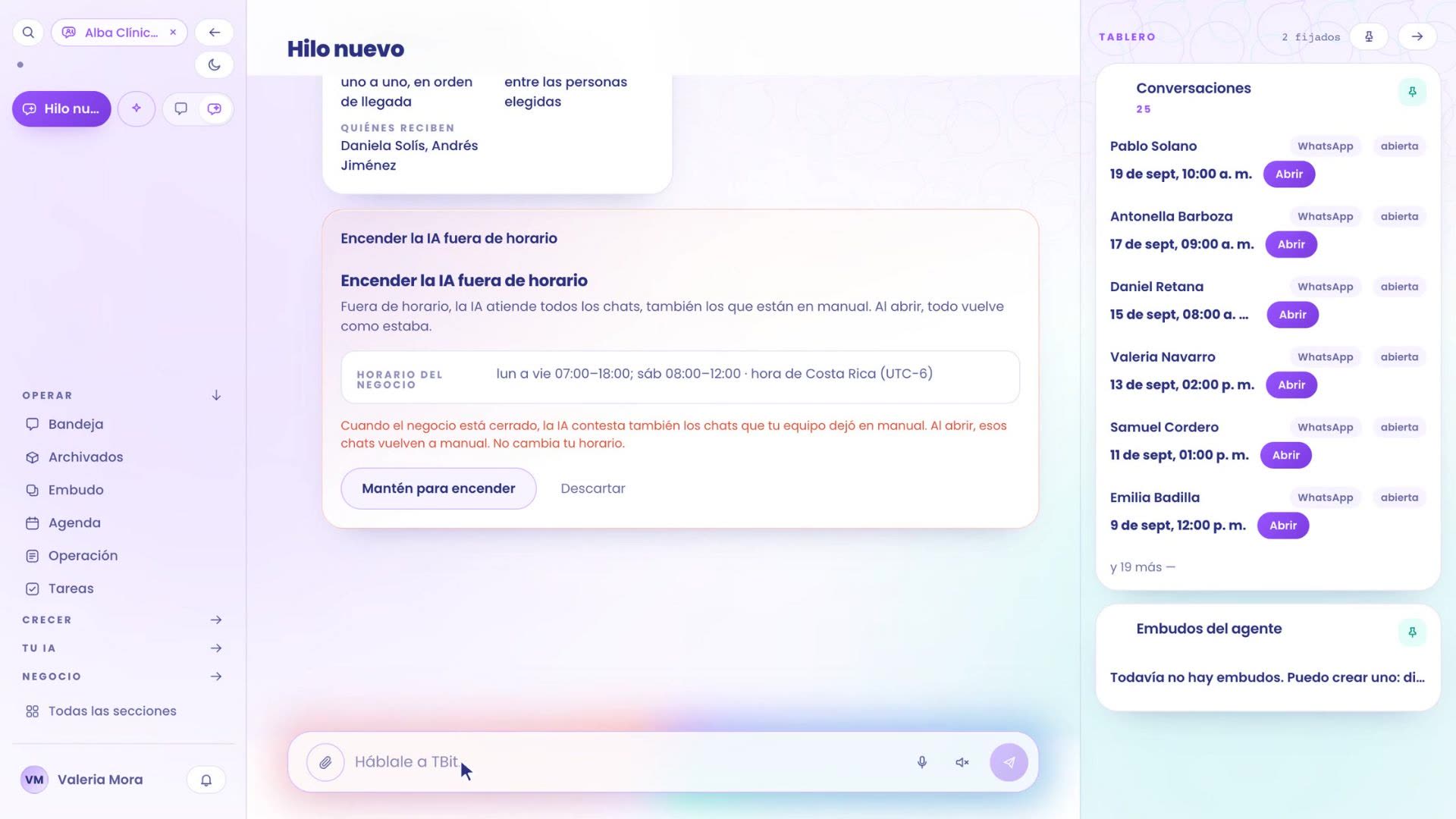This screenshot has width=1456, height=819.
Task: Unpin the Conversaciones card
Action: tap(1412, 92)
